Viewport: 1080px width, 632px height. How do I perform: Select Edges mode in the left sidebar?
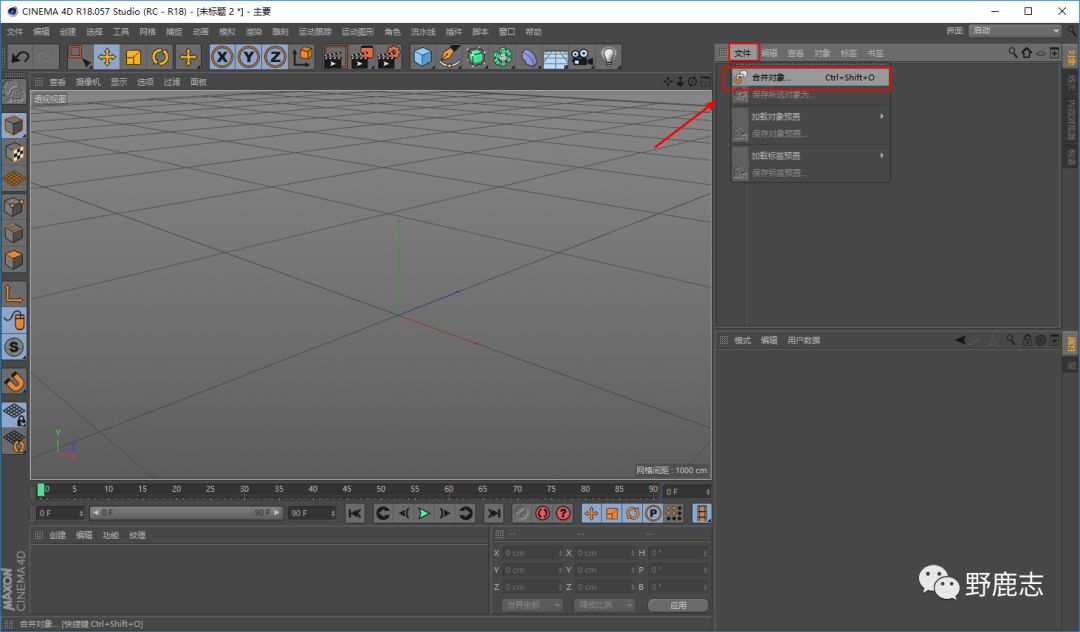tap(14, 233)
